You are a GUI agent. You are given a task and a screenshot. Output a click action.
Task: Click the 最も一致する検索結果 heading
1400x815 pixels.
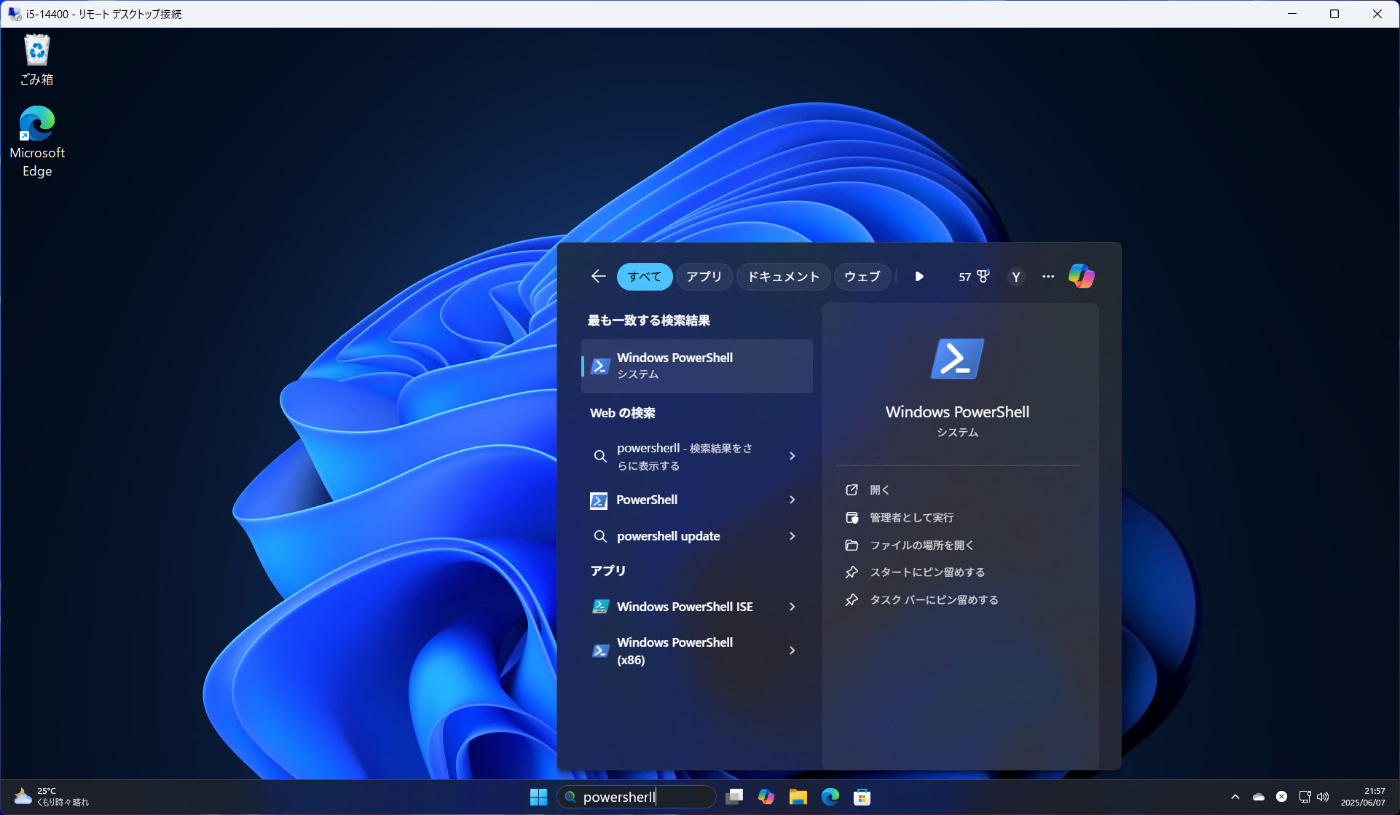pyautogui.click(x=649, y=321)
